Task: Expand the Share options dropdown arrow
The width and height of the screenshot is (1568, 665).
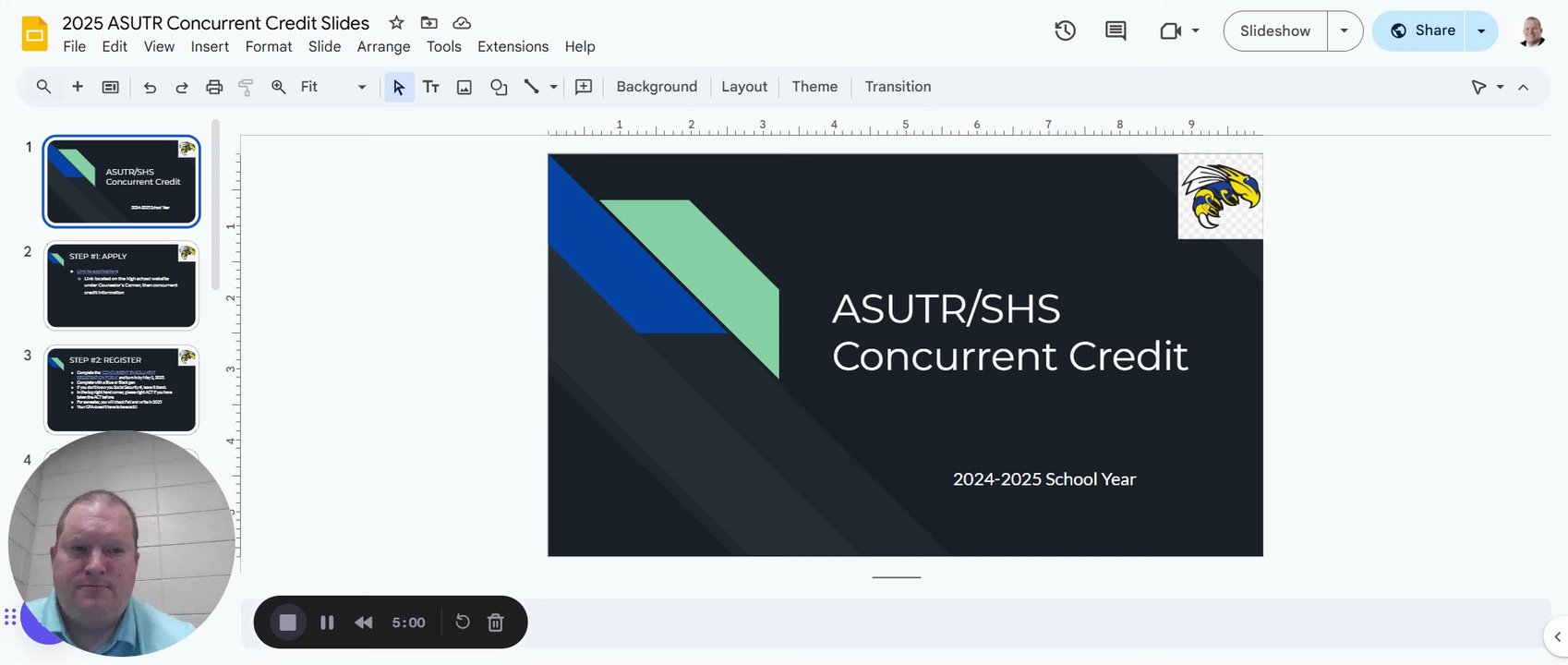Action: [1482, 30]
